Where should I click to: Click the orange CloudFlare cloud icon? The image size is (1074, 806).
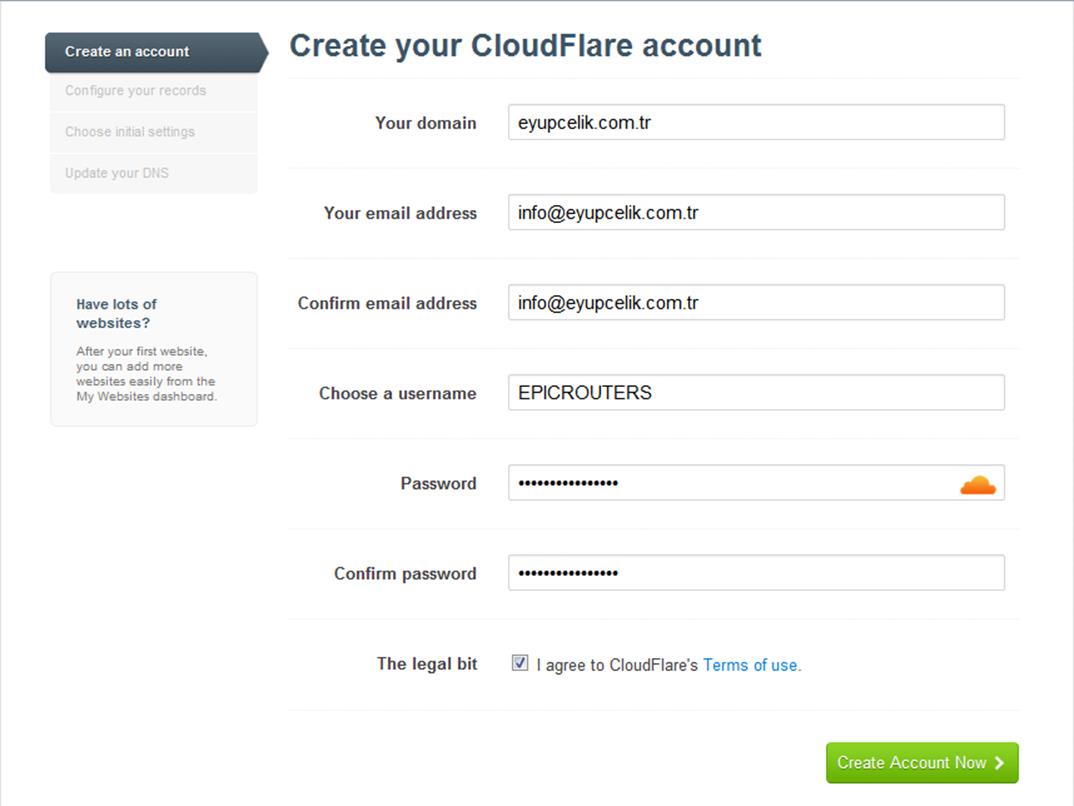point(977,485)
